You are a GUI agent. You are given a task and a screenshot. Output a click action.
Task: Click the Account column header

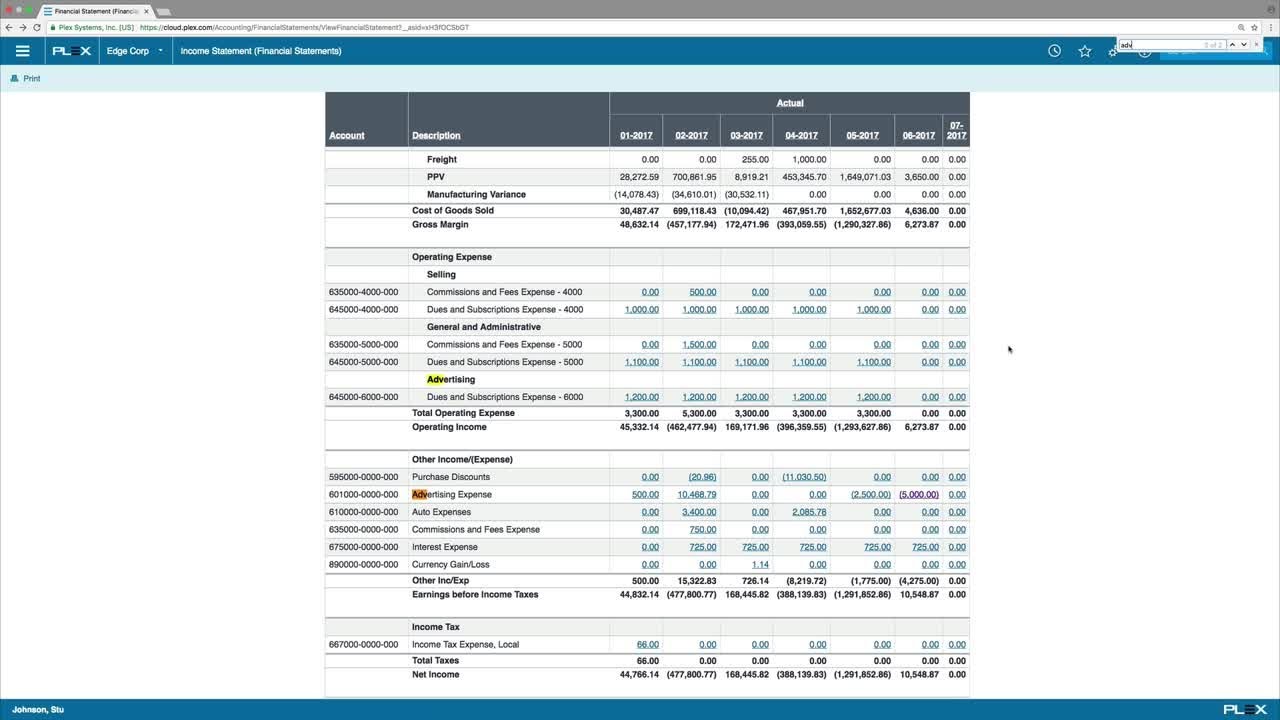347,136
